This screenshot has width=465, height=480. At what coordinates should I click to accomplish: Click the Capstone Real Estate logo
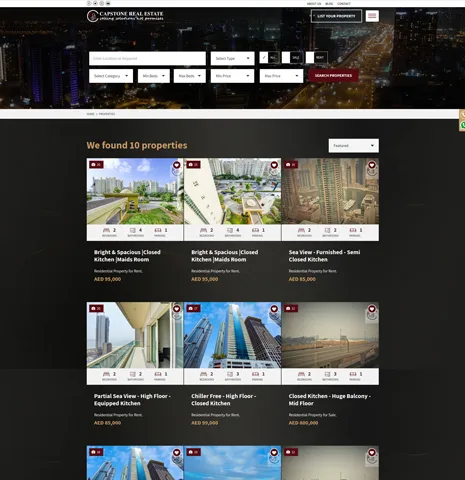pyautogui.click(x=125, y=16)
